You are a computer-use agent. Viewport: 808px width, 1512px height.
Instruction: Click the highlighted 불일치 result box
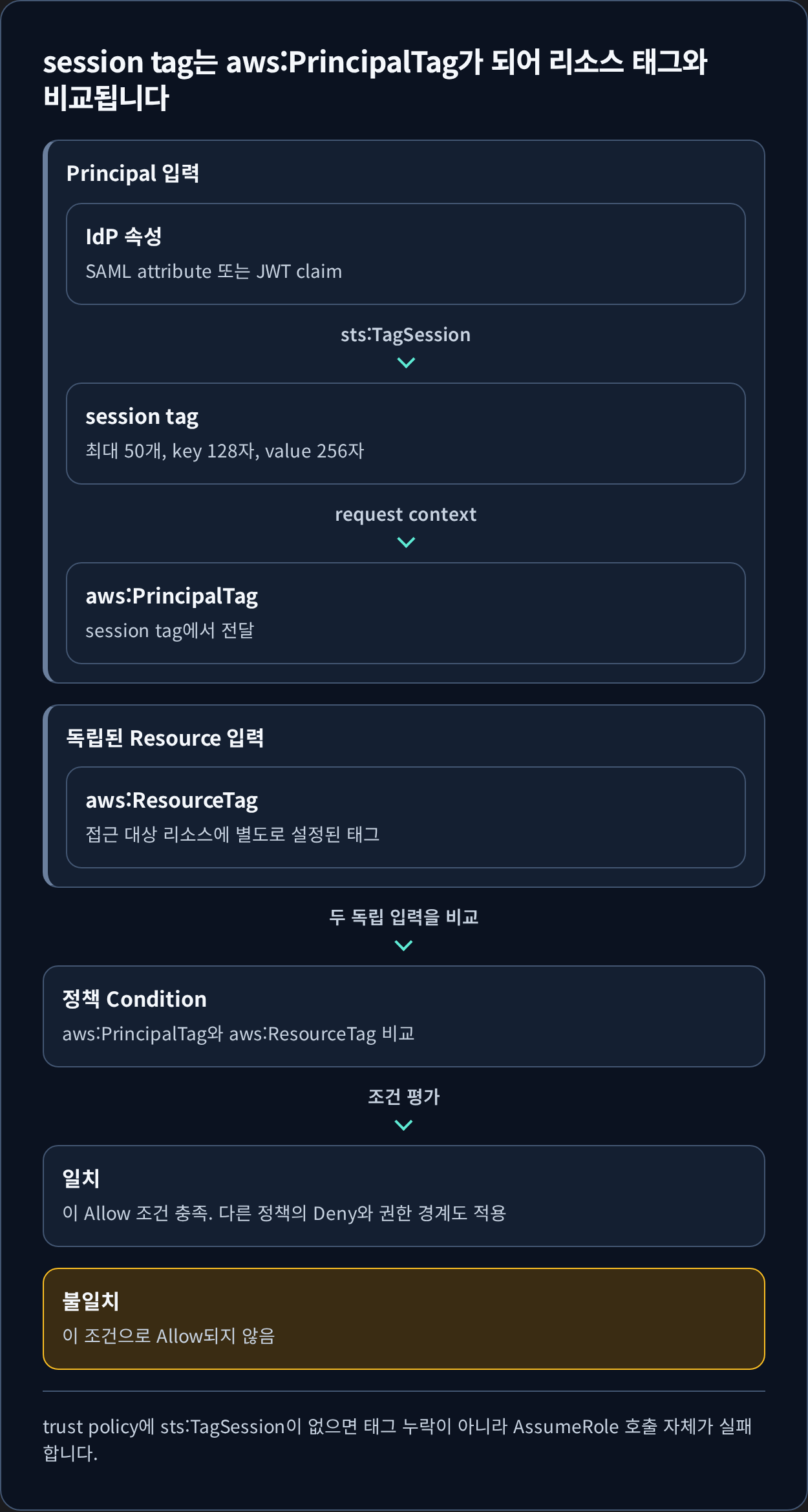[404, 1319]
